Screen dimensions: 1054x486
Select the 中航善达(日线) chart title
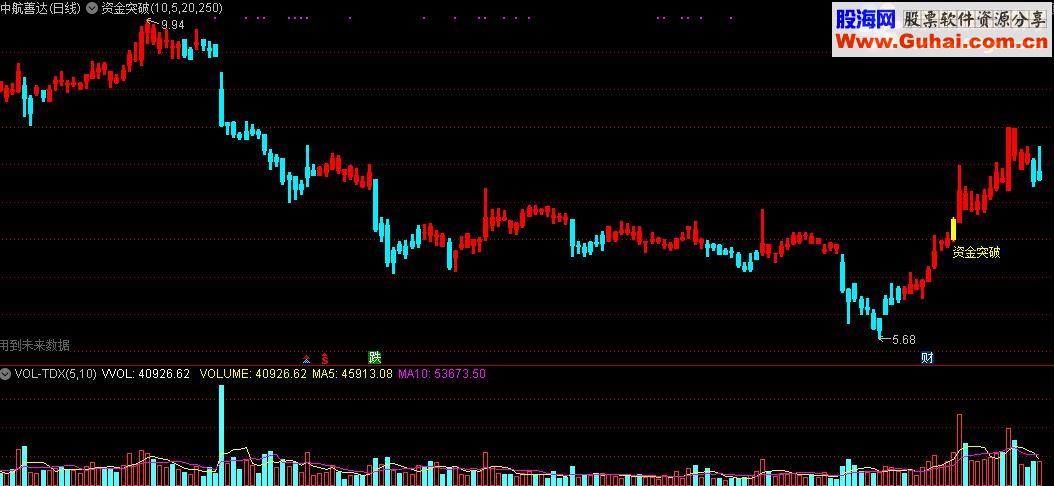(41, 9)
